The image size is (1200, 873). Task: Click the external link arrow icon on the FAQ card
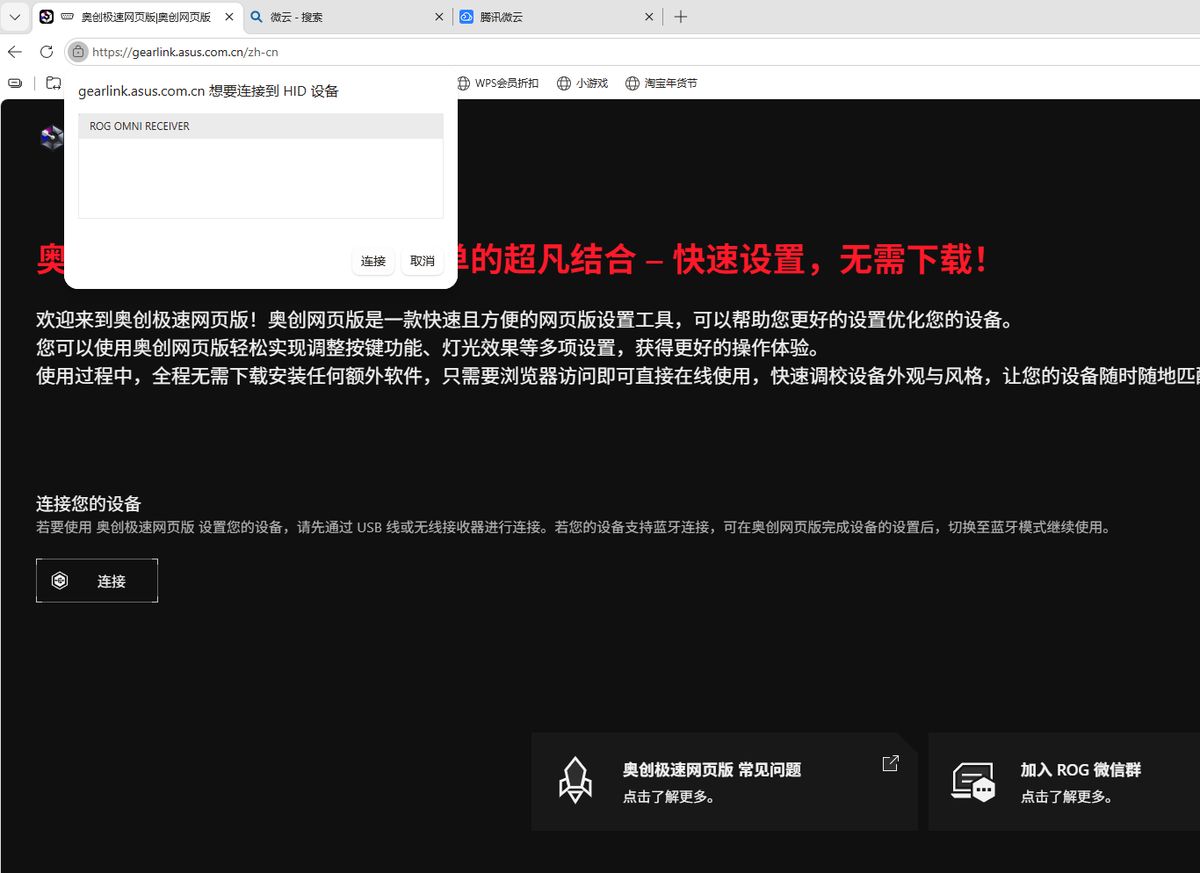(x=890, y=763)
